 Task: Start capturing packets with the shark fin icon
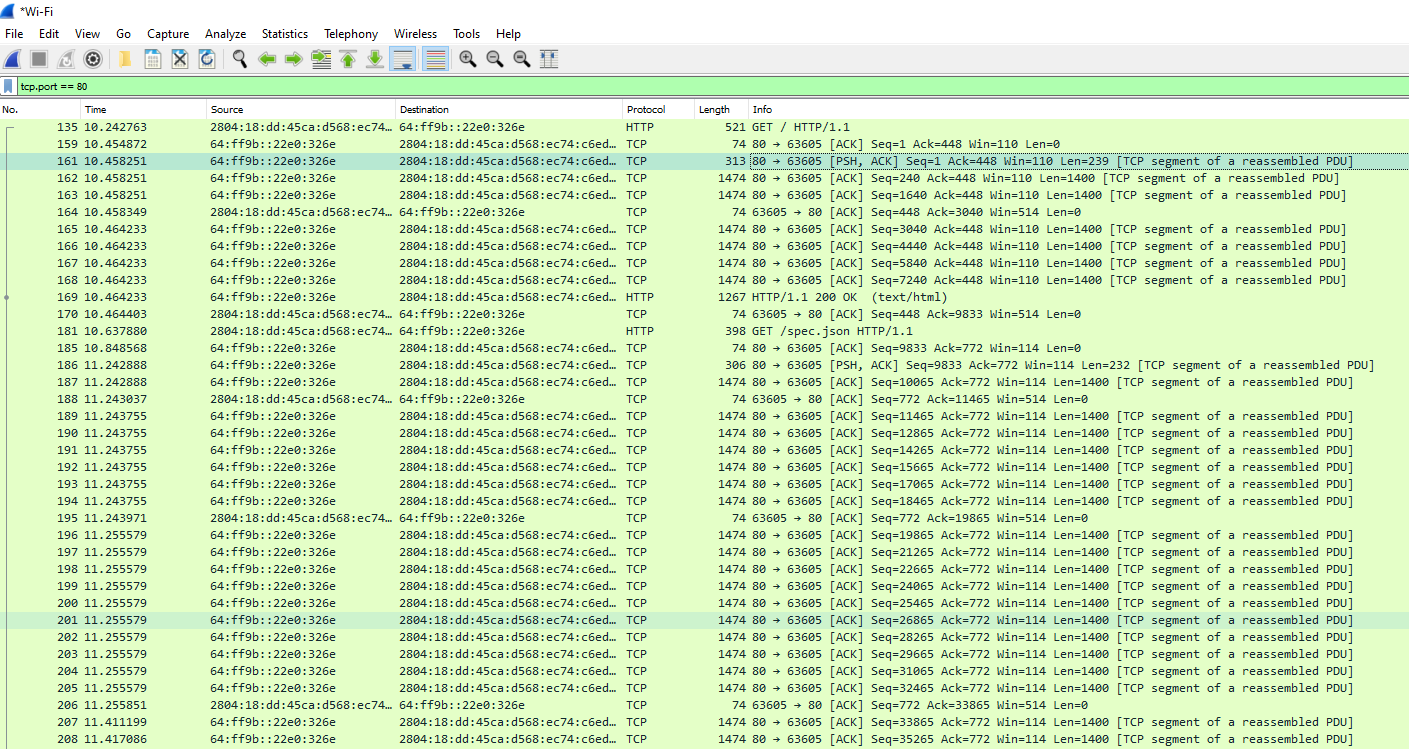click(x=12, y=58)
